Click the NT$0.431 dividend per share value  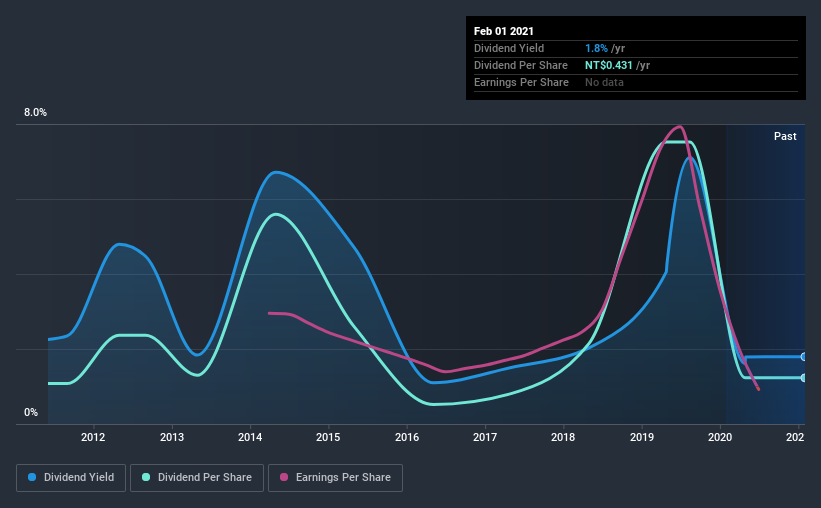pyautogui.click(x=608, y=65)
